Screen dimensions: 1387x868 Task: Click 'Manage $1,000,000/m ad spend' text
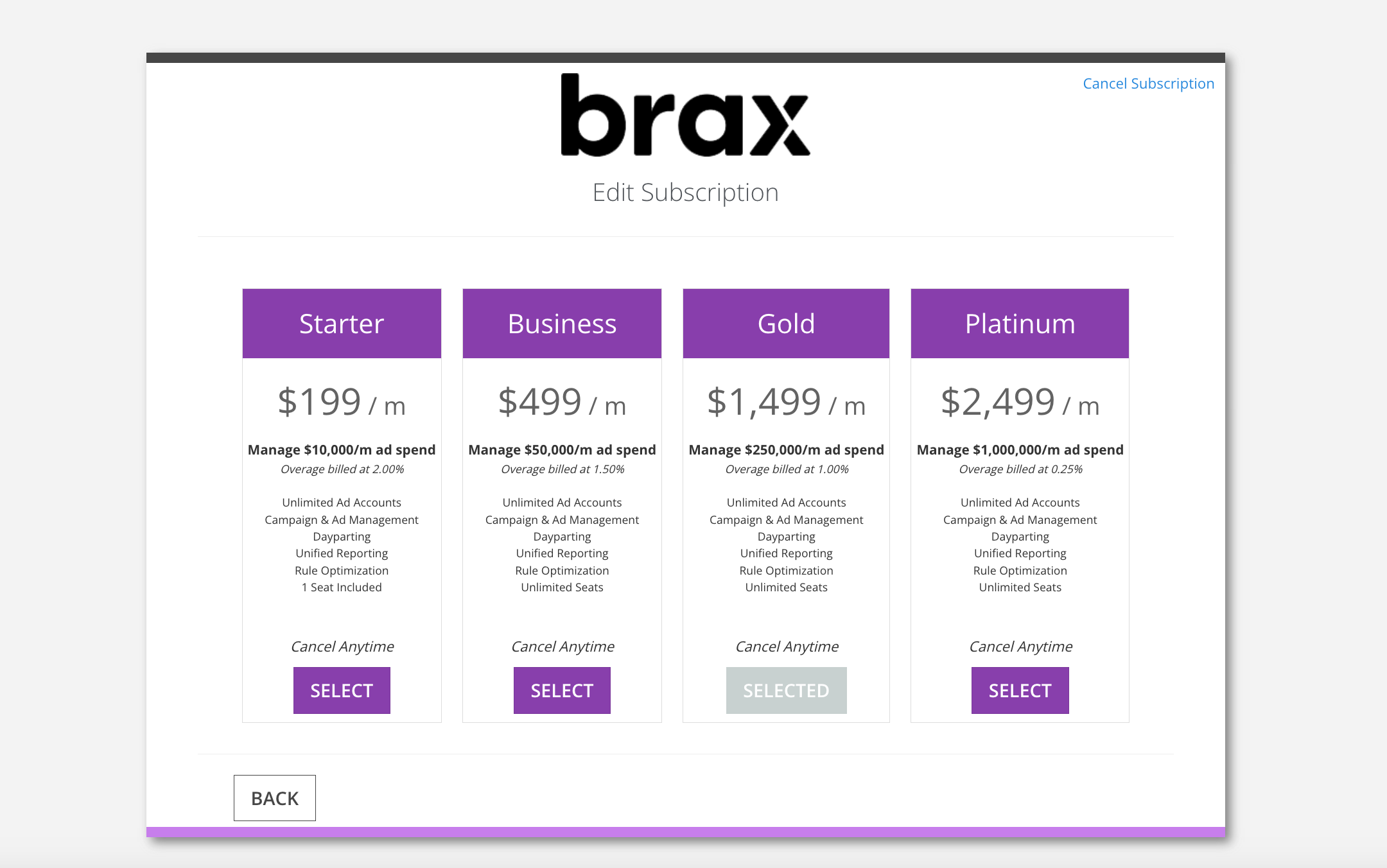(1020, 449)
